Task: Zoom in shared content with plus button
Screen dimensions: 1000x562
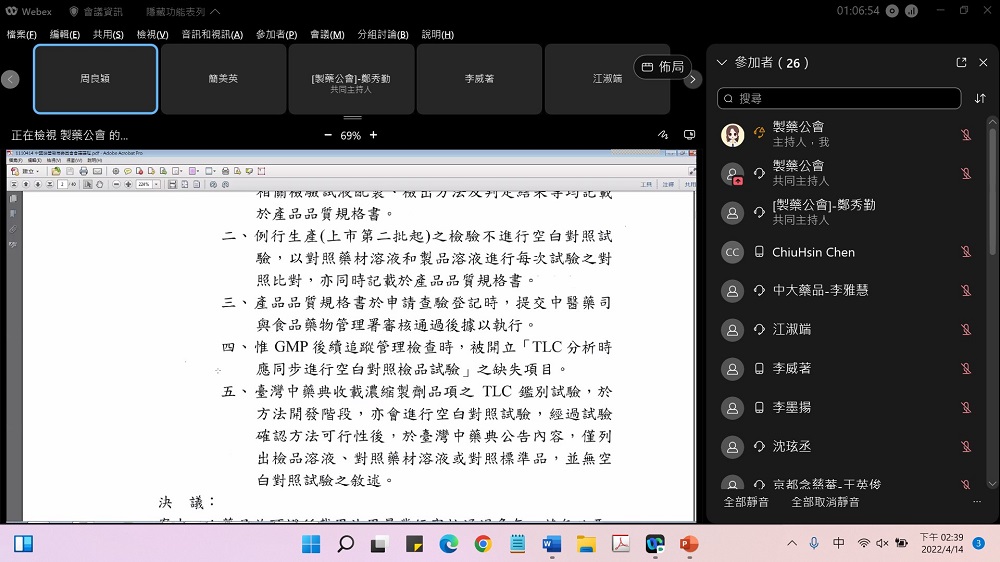Action: pyautogui.click(x=374, y=135)
